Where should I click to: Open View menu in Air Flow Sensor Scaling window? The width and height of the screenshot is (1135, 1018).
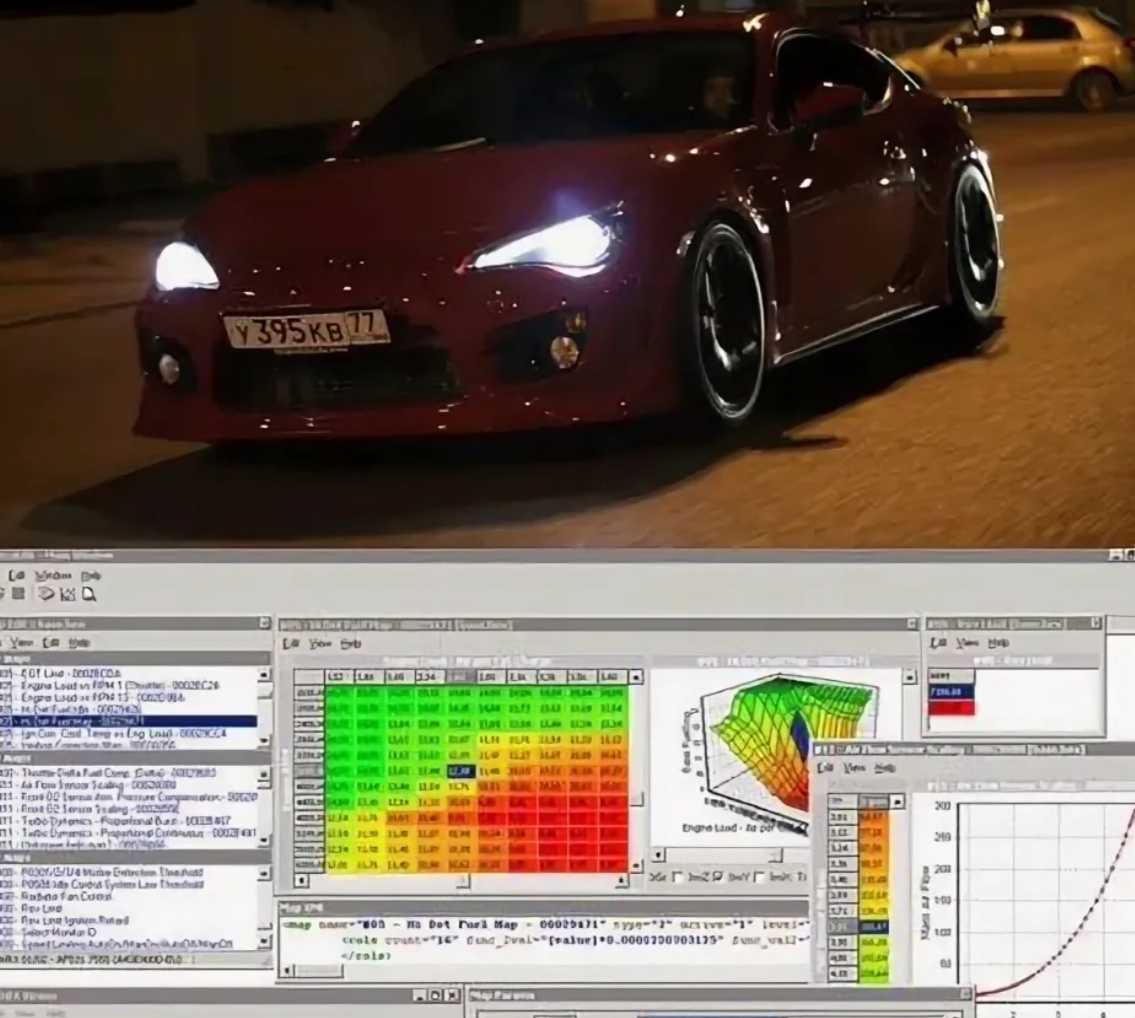click(x=854, y=767)
